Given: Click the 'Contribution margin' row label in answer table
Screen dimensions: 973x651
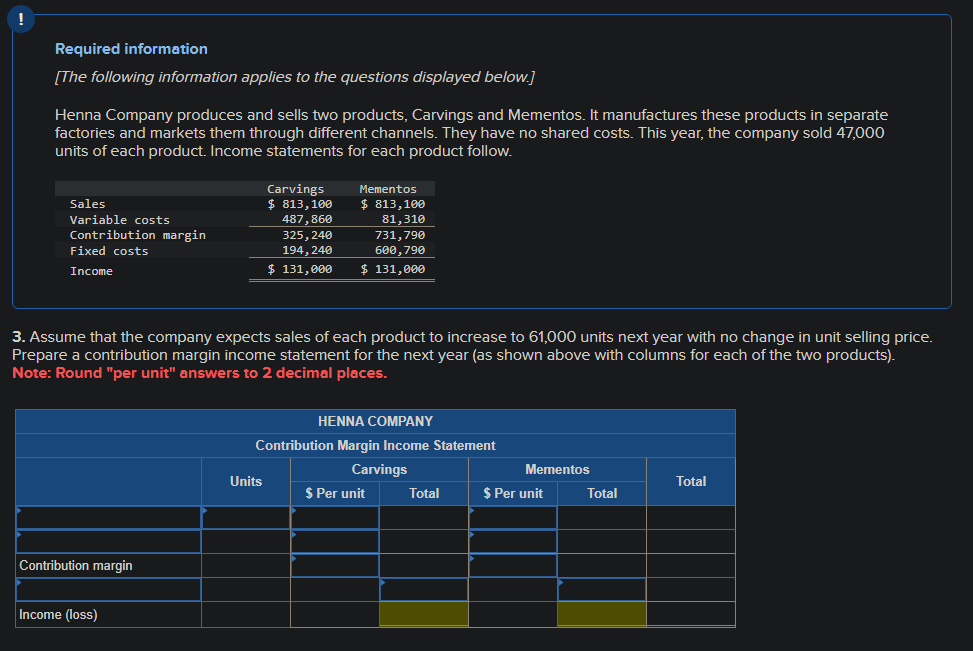Looking at the screenshot, I should pyautogui.click(x=76, y=565).
